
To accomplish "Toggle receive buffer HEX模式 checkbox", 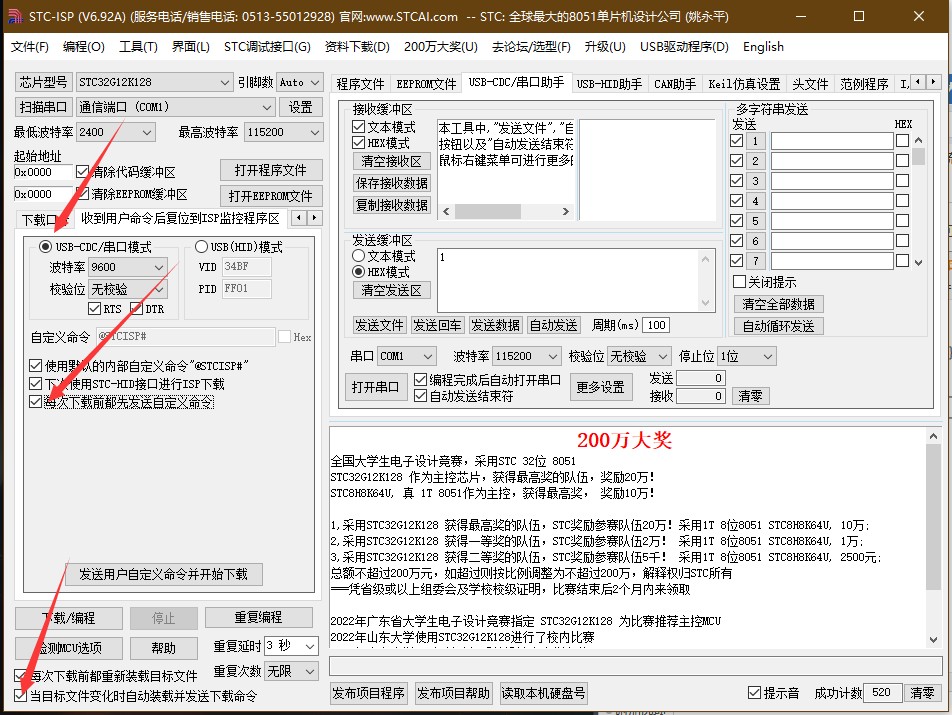I will (358, 143).
